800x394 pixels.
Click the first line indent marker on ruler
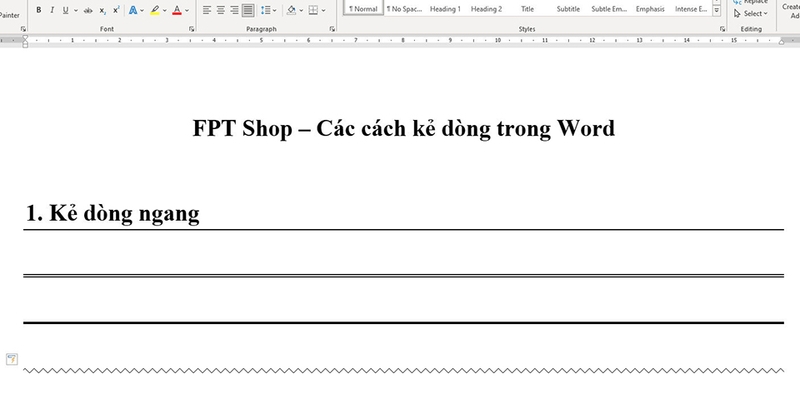pos(25,38)
